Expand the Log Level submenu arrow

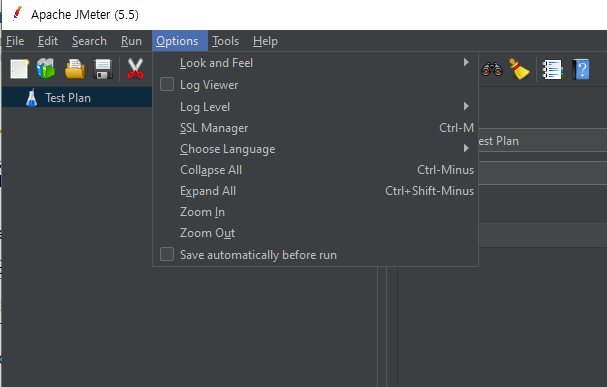click(x=466, y=106)
